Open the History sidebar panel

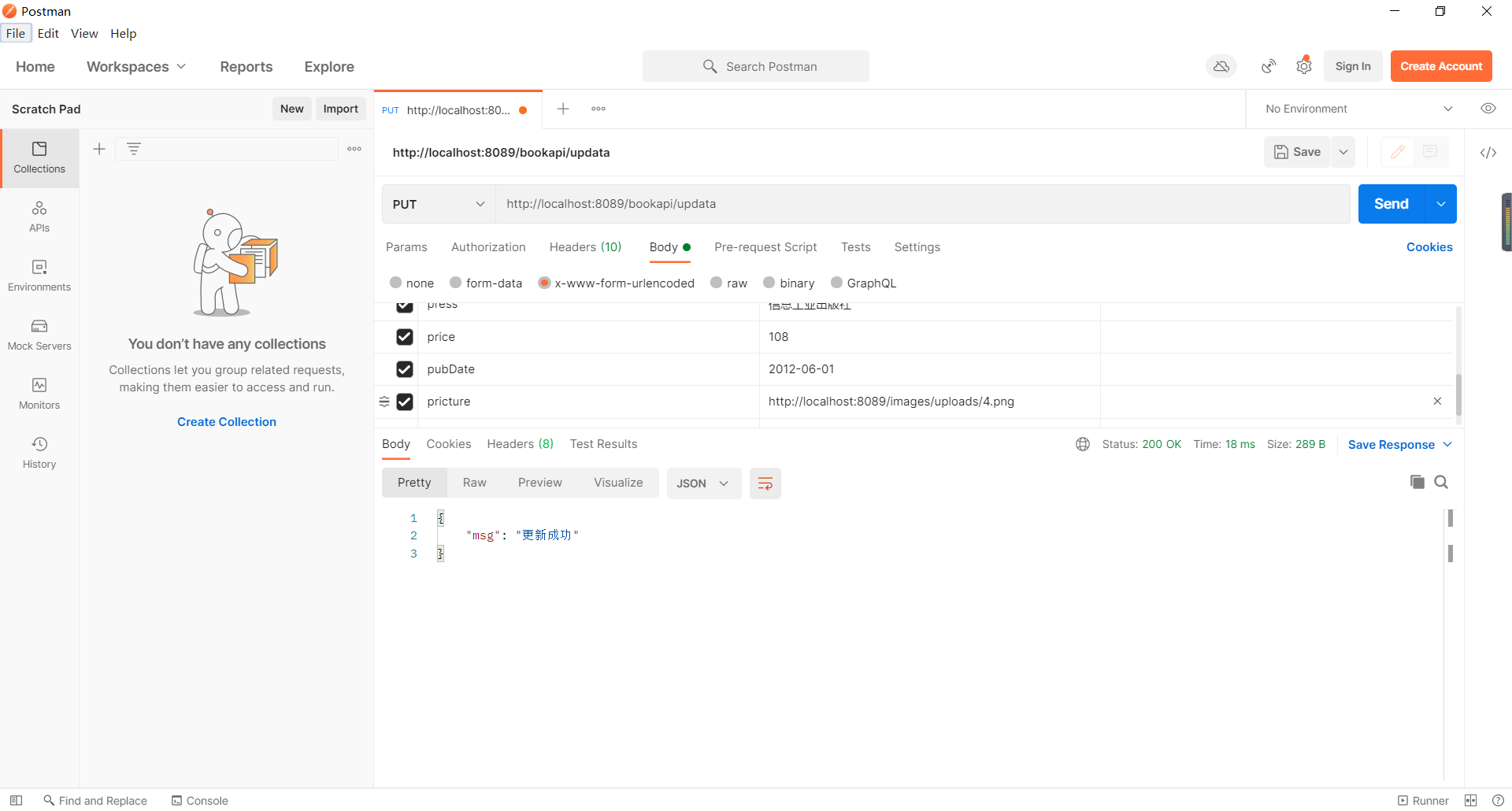[x=39, y=451]
